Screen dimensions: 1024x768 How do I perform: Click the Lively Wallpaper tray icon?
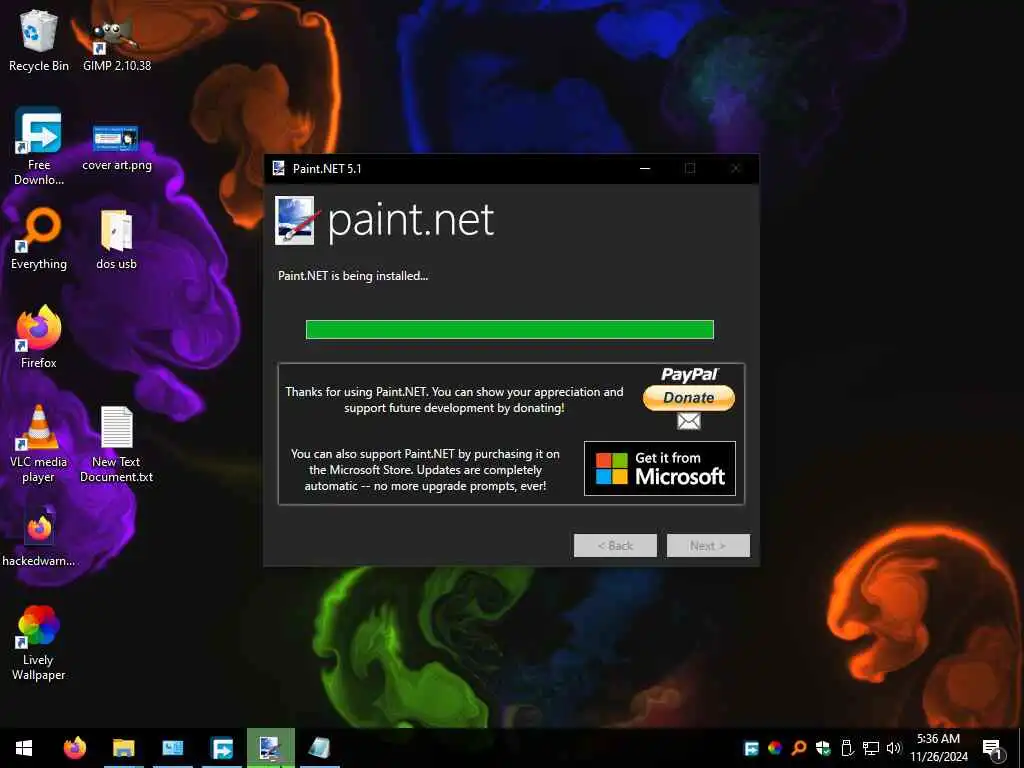pos(775,748)
